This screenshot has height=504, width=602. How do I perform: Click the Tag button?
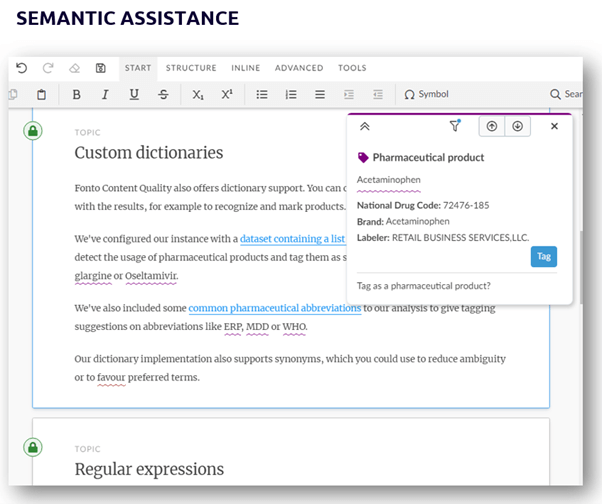pos(544,256)
